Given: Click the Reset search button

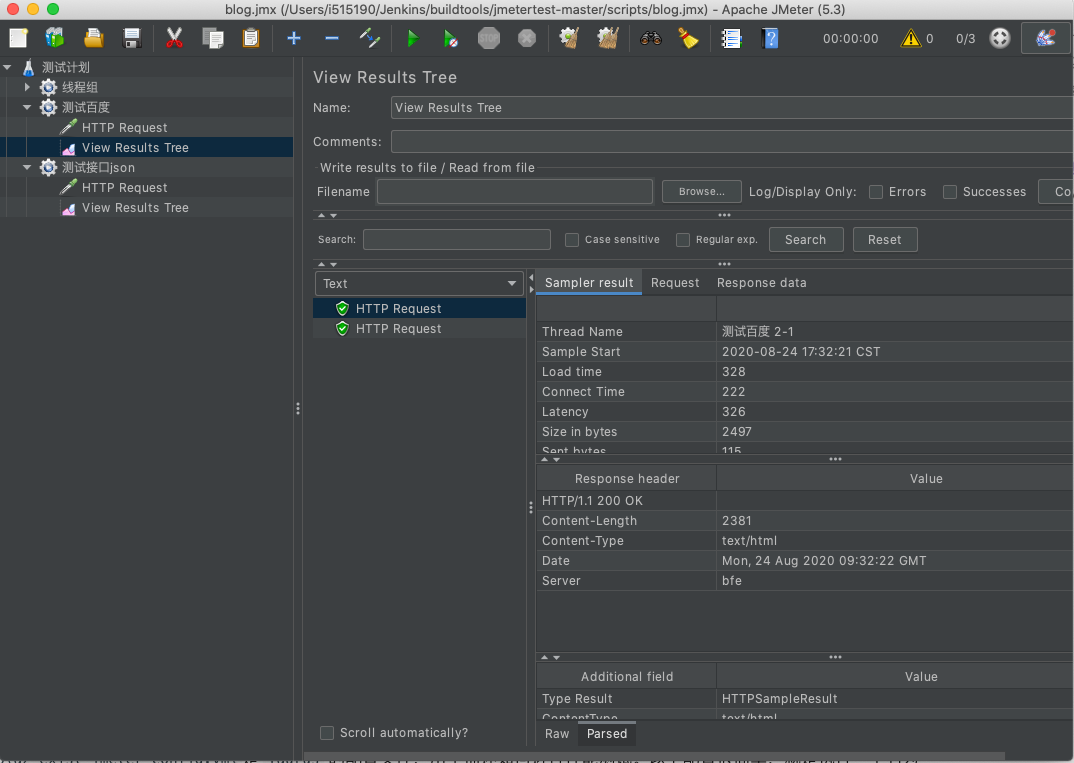Looking at the screenshot, I should 884,240.
